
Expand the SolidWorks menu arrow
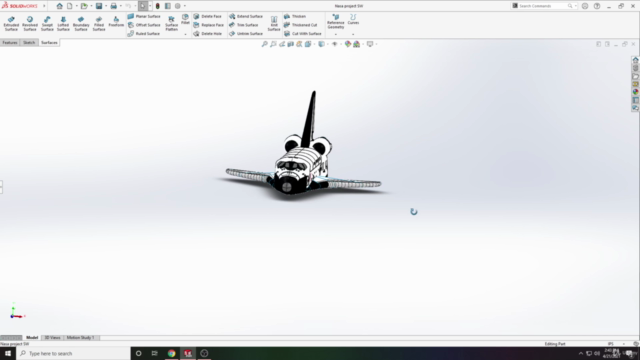tap(44, 6)
